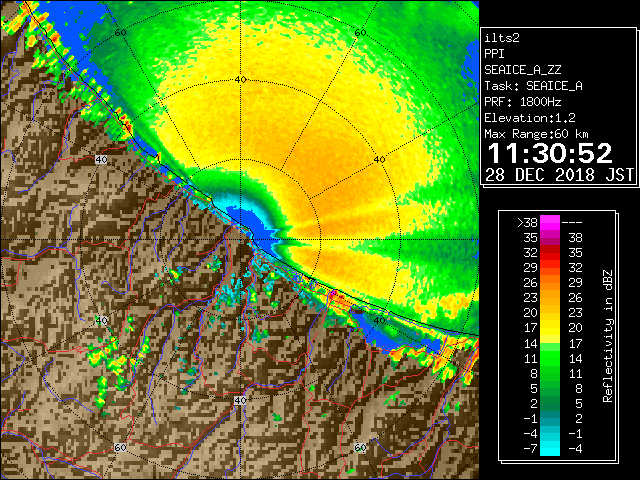Select the 'Elevation:1.2' text

[530, 118]
